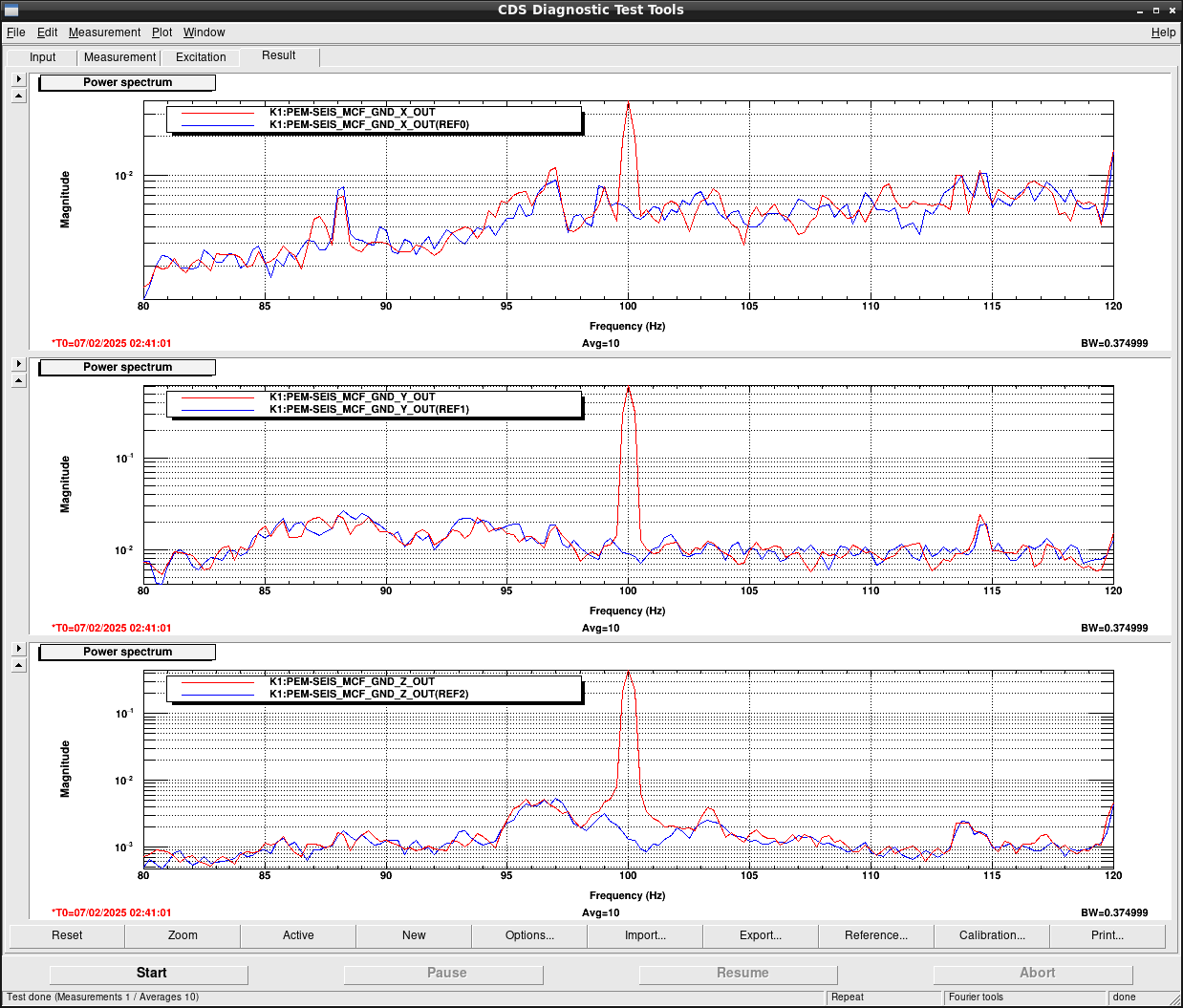Viewport: 1183px width, 1008px height.
Task: Click legend entry K1:PEM-SEIS_MCF_GND_Y_OUT
Action: coord(352,397)
